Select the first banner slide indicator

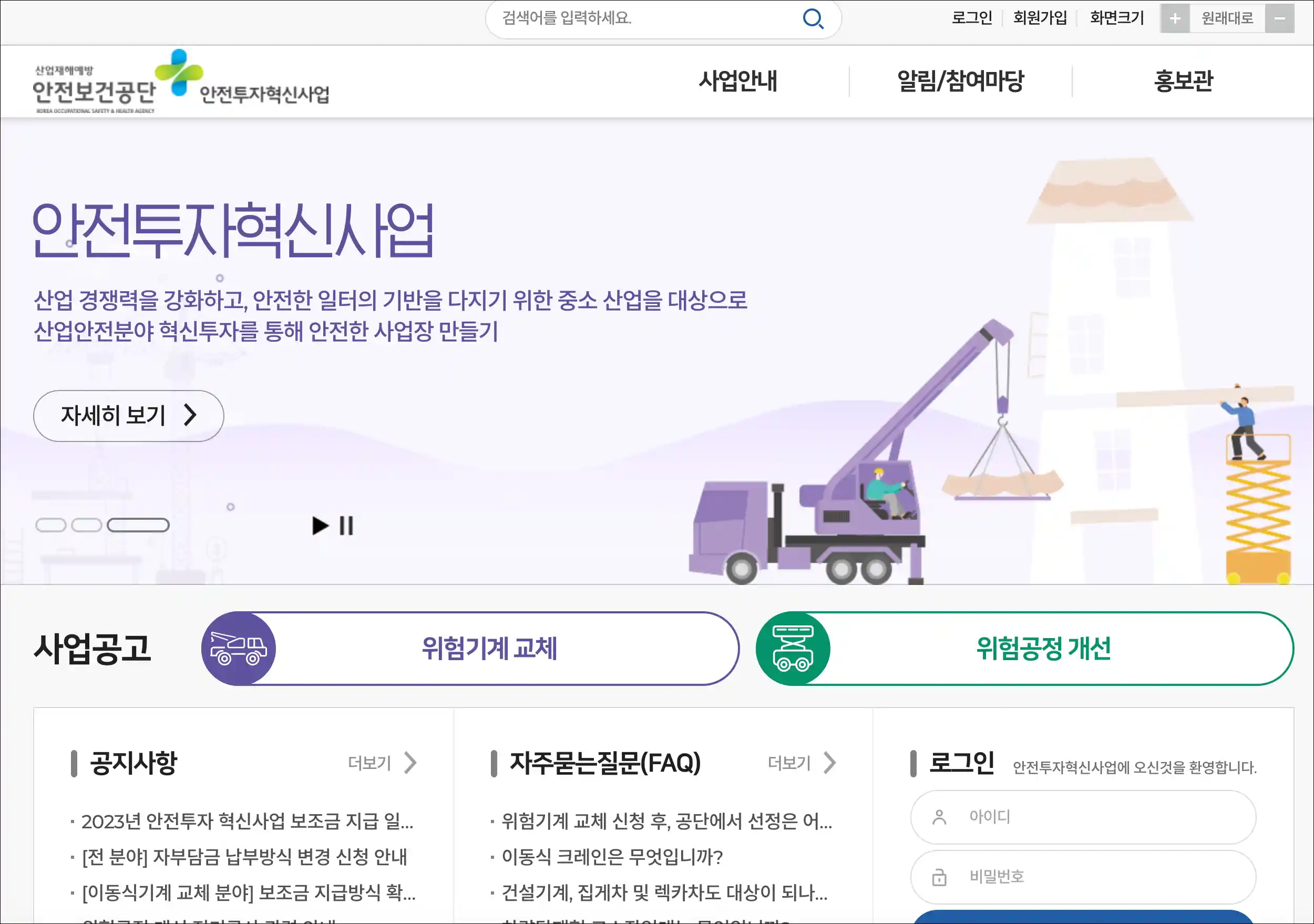pos(51,525)
